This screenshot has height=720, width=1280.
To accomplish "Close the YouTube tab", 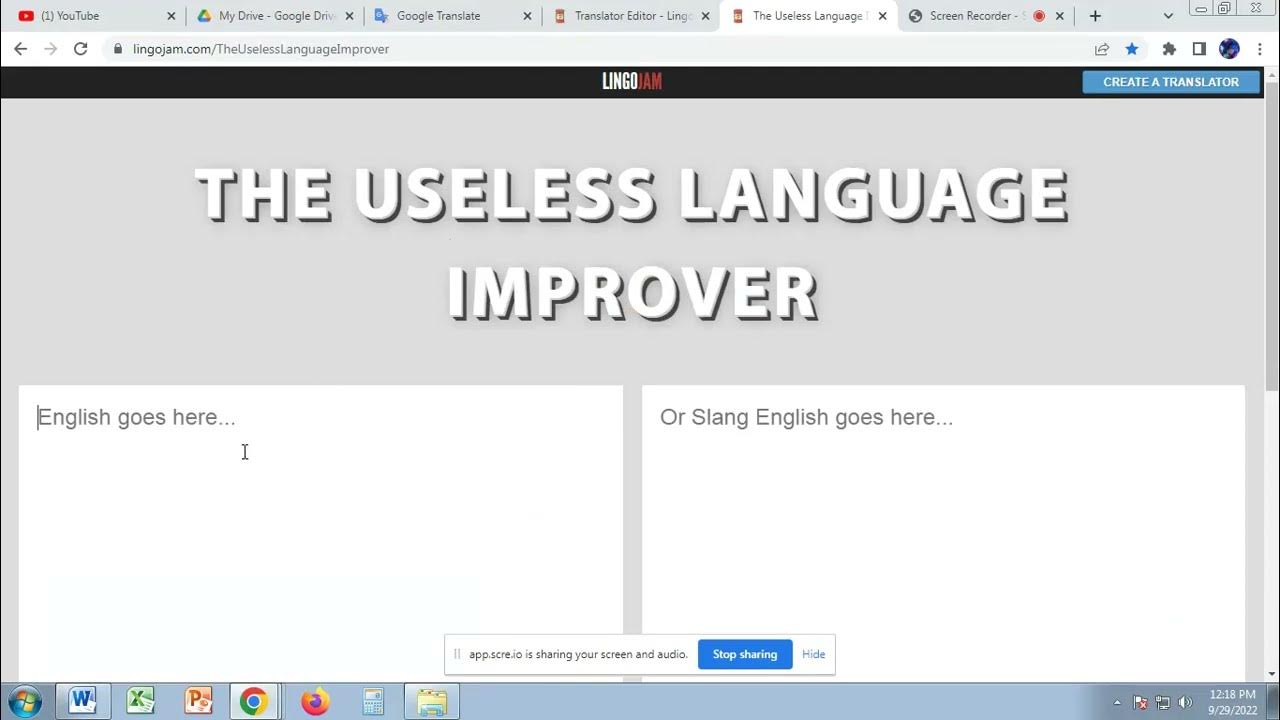I will (x=171, y=16).
